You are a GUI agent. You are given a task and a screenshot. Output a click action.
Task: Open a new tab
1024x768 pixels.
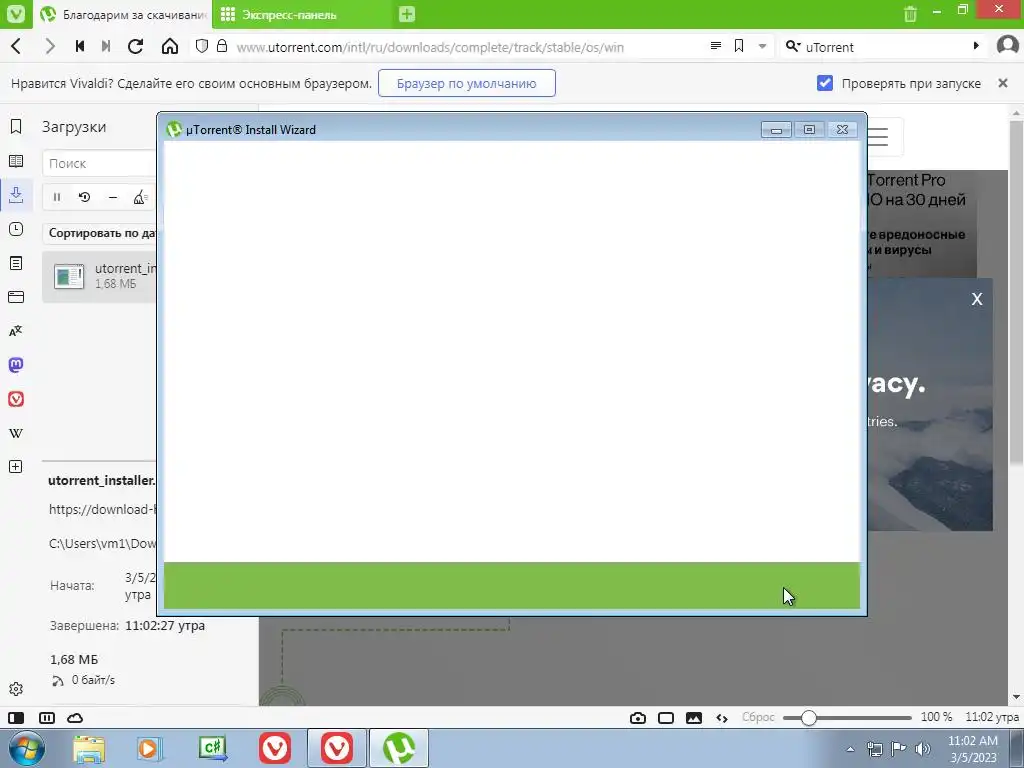pos(407,14)
